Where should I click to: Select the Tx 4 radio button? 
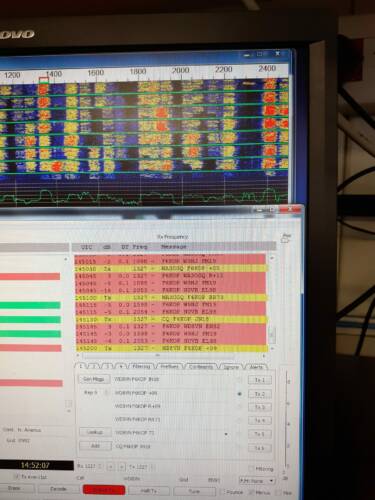click(x=239, y=421)
